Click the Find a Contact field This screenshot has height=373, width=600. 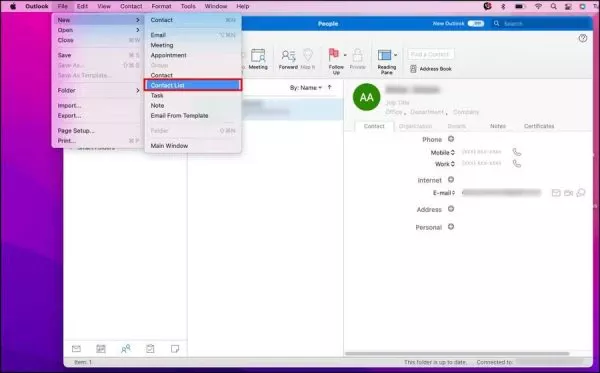click(x=431, y=54)
